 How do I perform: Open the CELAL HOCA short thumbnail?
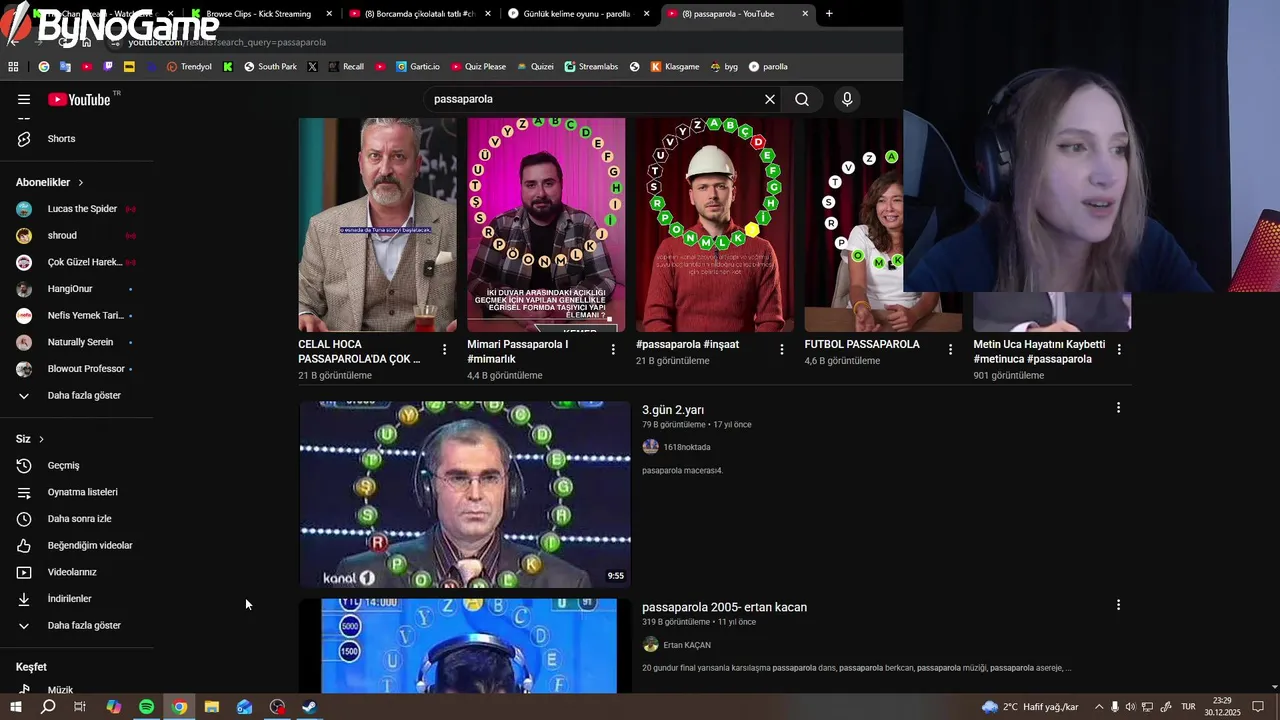[x=377, y=225]
